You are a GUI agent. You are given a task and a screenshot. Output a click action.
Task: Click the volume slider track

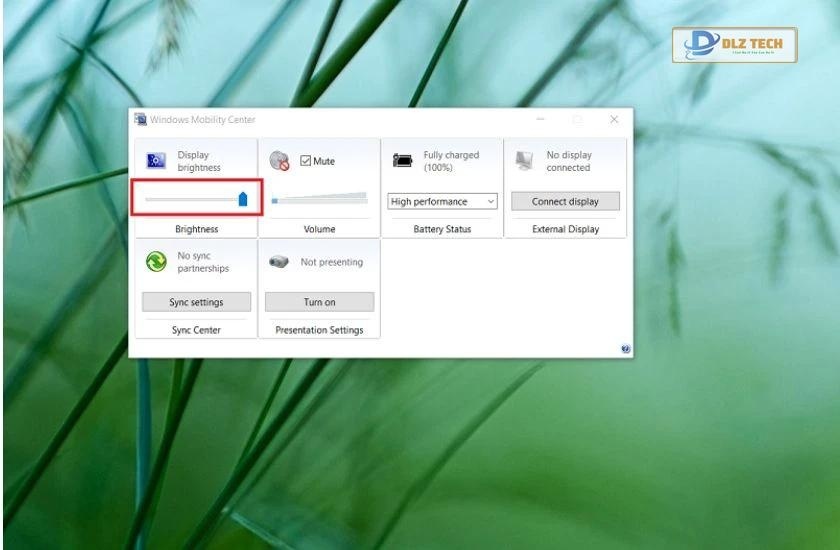(320, 200)
